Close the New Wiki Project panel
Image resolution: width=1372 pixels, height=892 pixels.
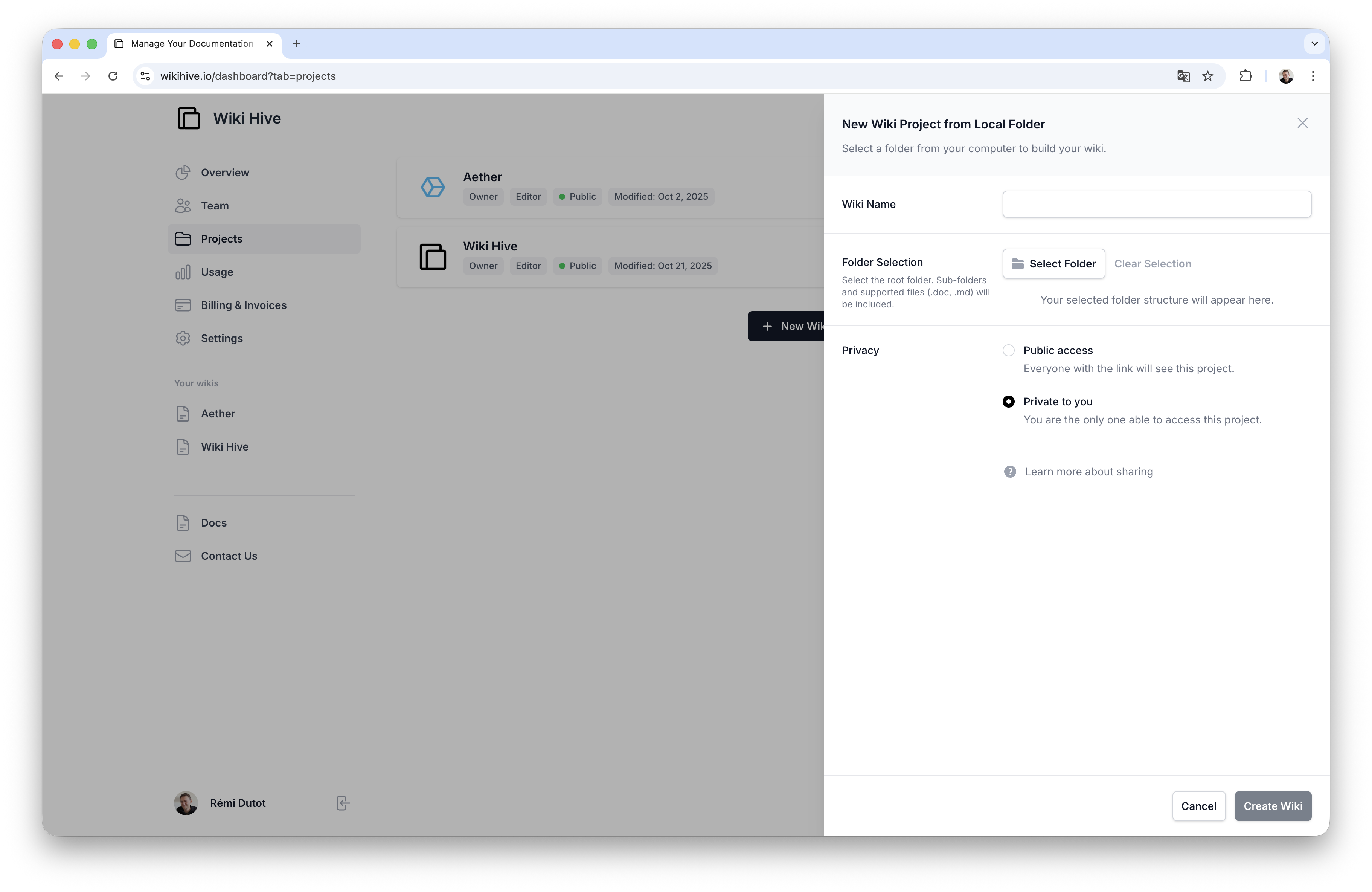pyautogui.click(x=1302, y=123)
